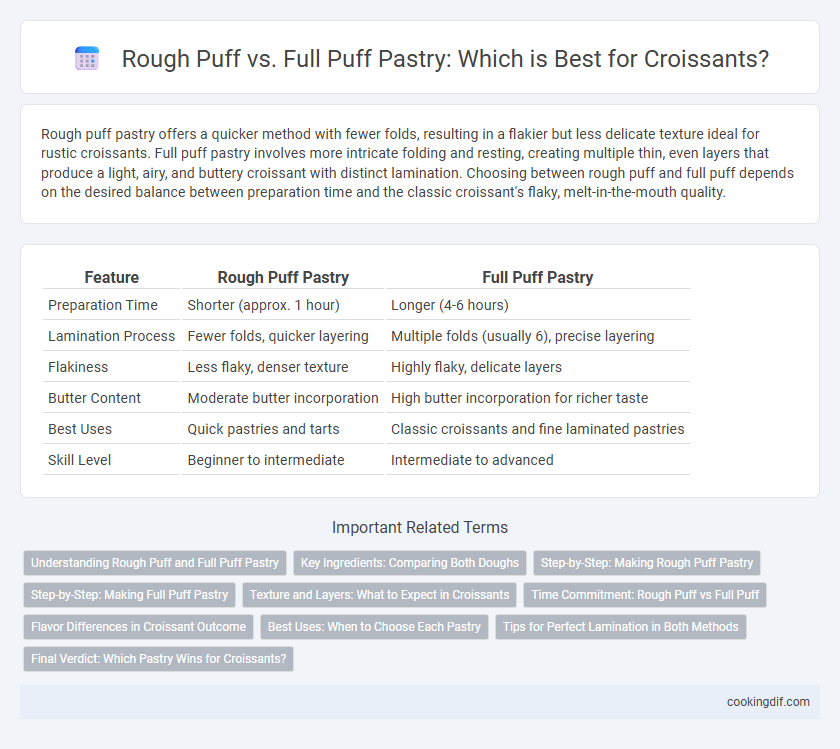Click 'Best Uses: When to Choose Each Pastry'
The image size is (840, 749).
374,627
